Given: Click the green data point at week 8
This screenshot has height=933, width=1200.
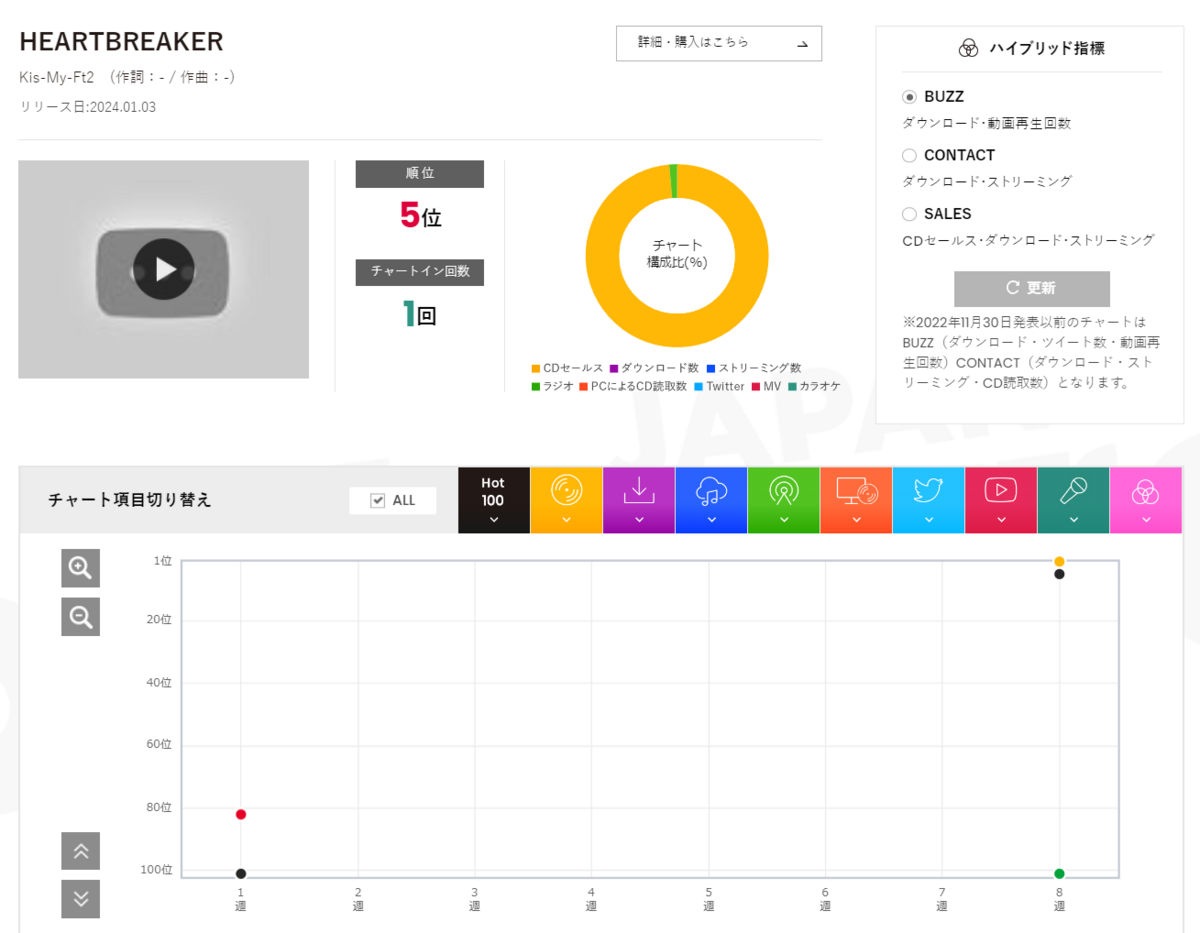Looking at the screenshot, I should coord(1059,874).
